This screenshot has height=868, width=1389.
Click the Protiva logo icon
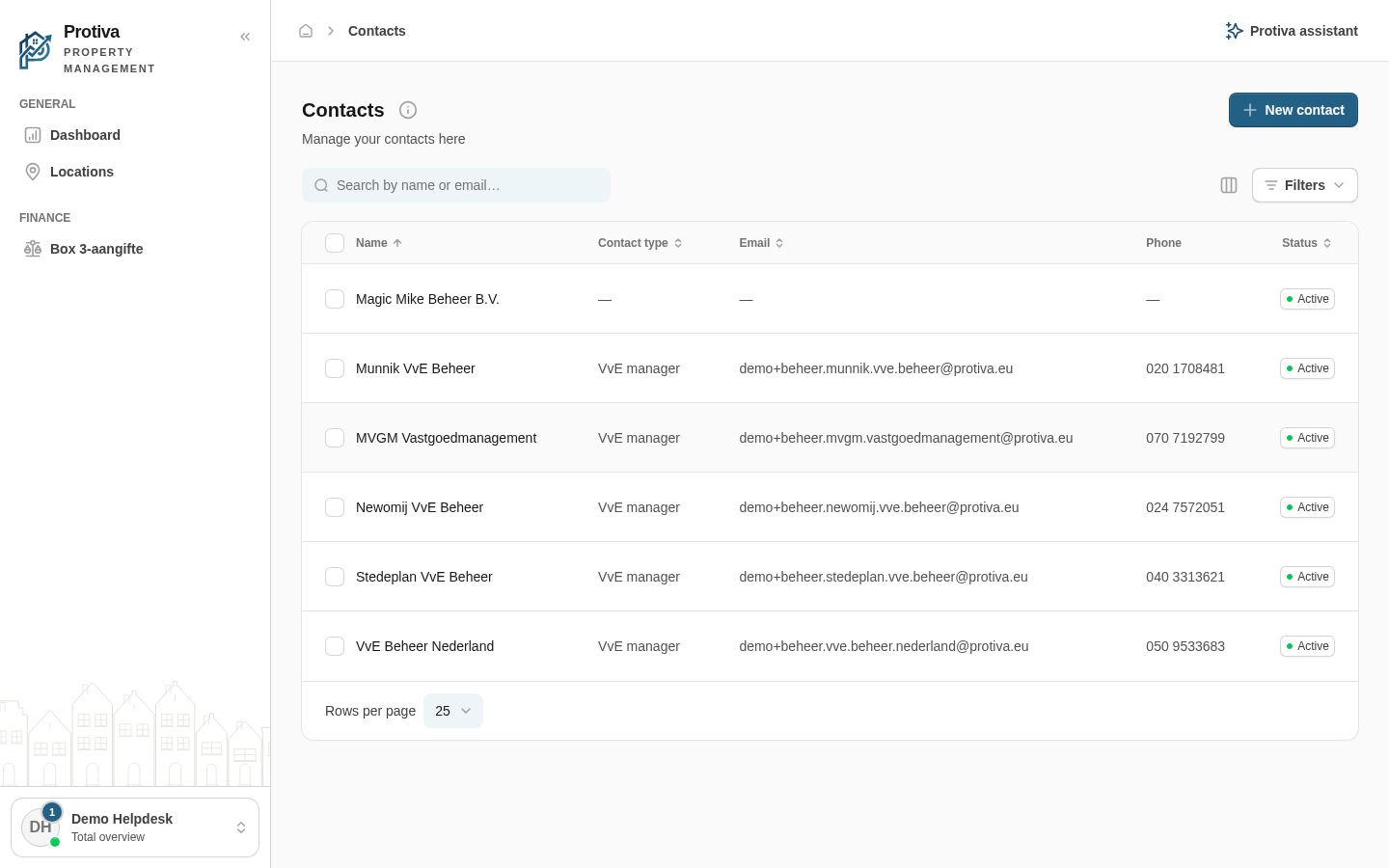(36, 50)
